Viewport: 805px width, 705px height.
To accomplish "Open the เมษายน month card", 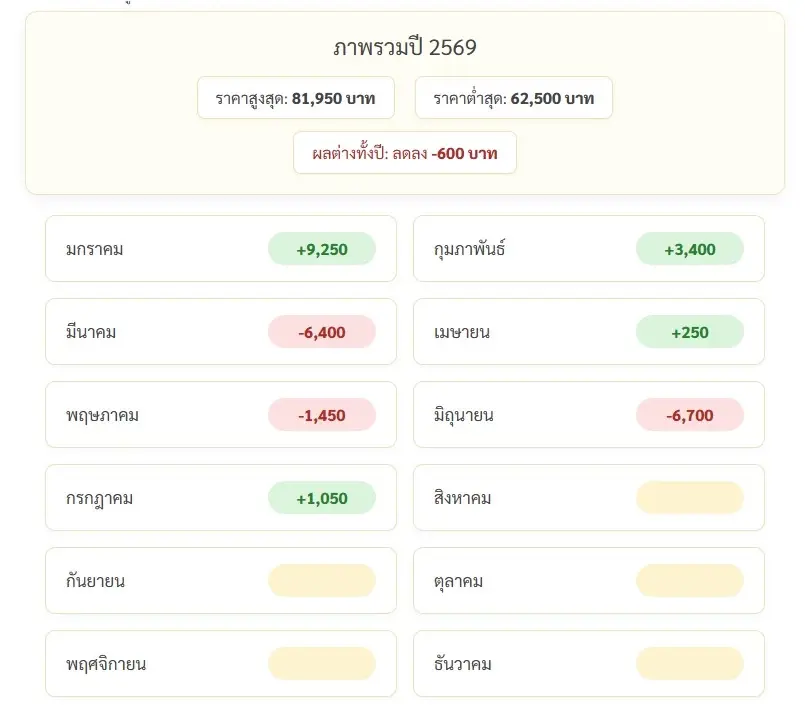I will [x=589, y=332].
